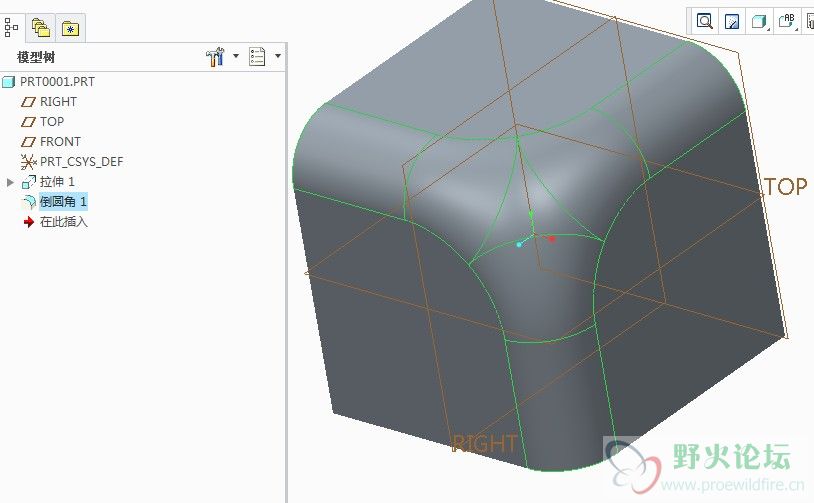Screen dimensions: 814x503
Task: Select PRT_CSYS_DEF coordinate system
Action: point(82,161)
